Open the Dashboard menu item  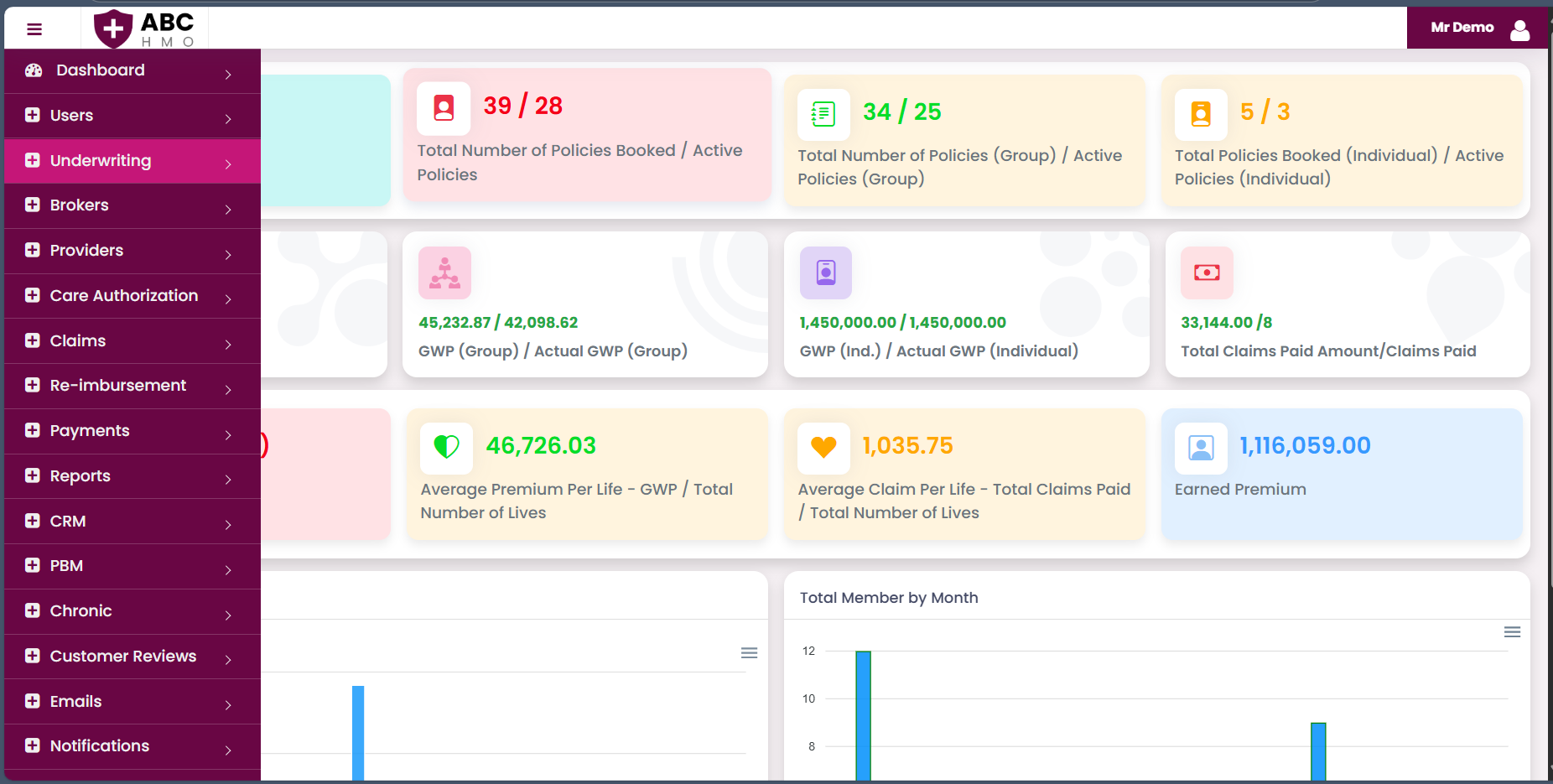click(101, 70)
